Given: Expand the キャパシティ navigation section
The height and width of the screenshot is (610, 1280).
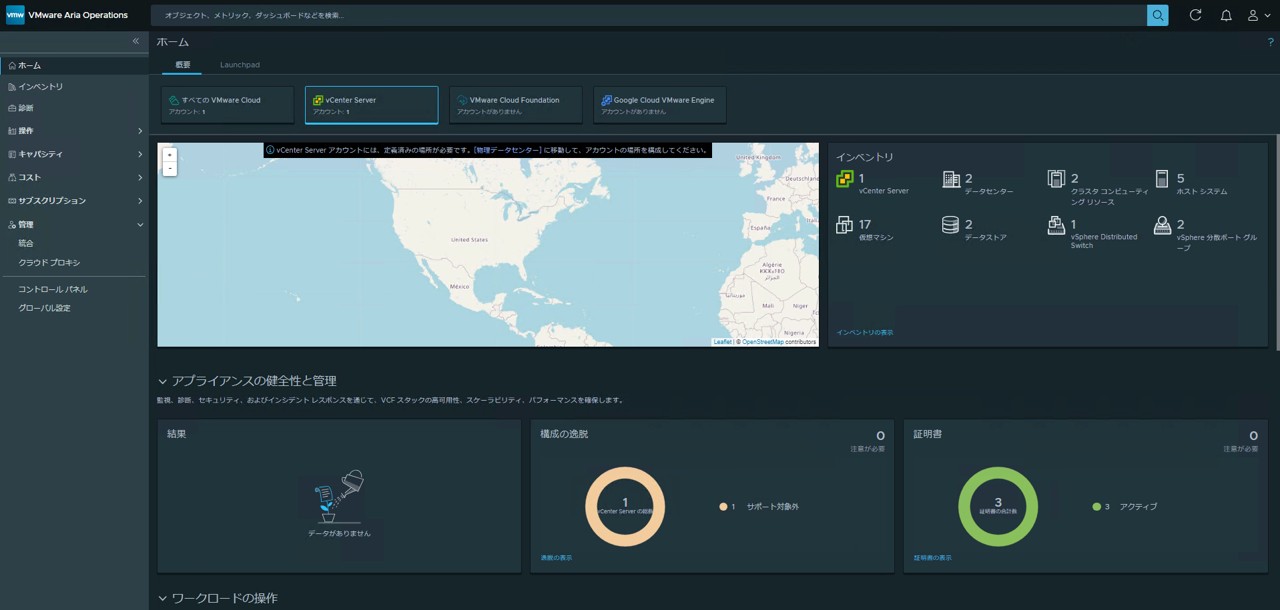Looking at the screenshot, I should [140, 154].
